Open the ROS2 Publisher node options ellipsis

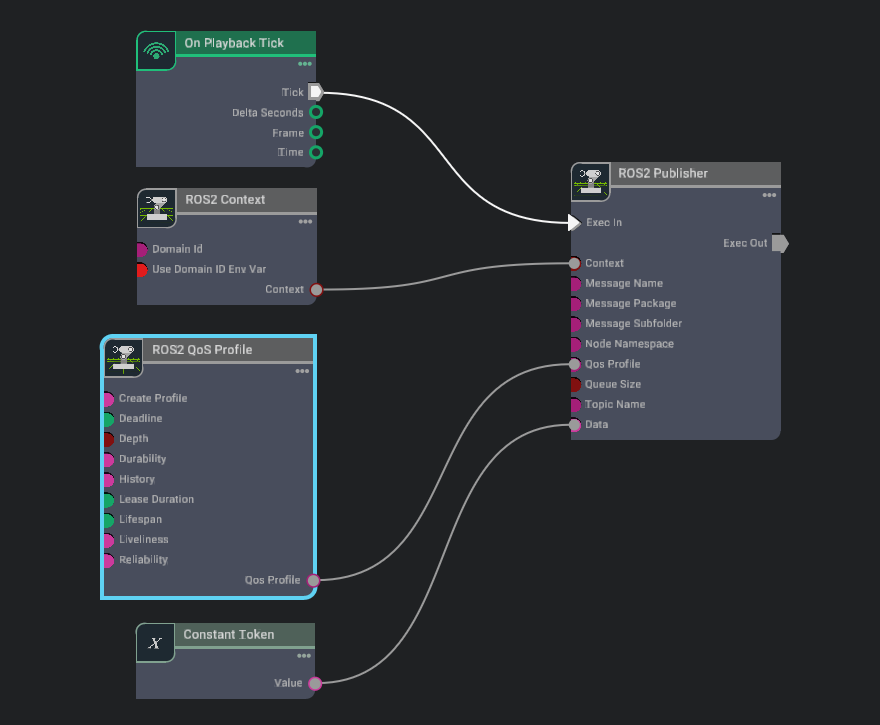pyautogui.click(x=768, y=196)
